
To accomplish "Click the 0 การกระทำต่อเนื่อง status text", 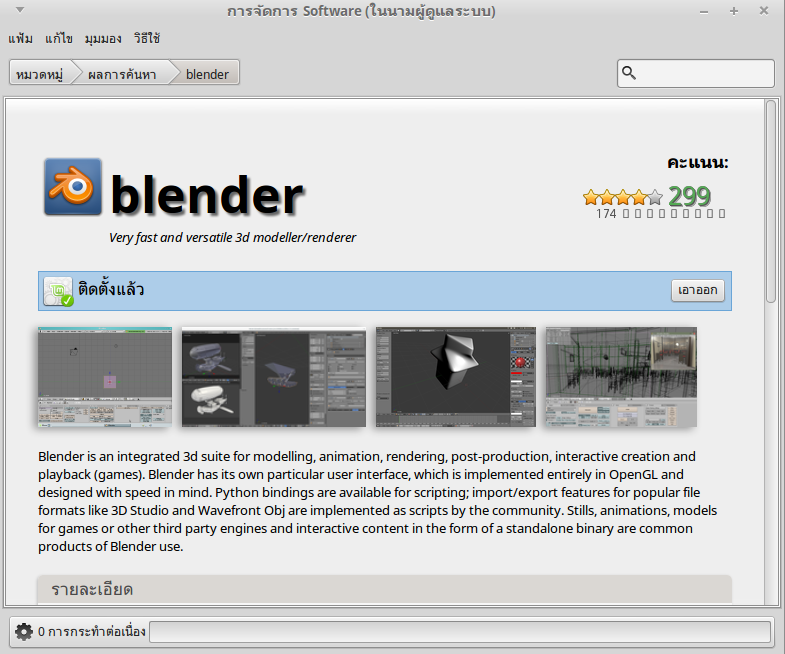I will click(92, 631).
